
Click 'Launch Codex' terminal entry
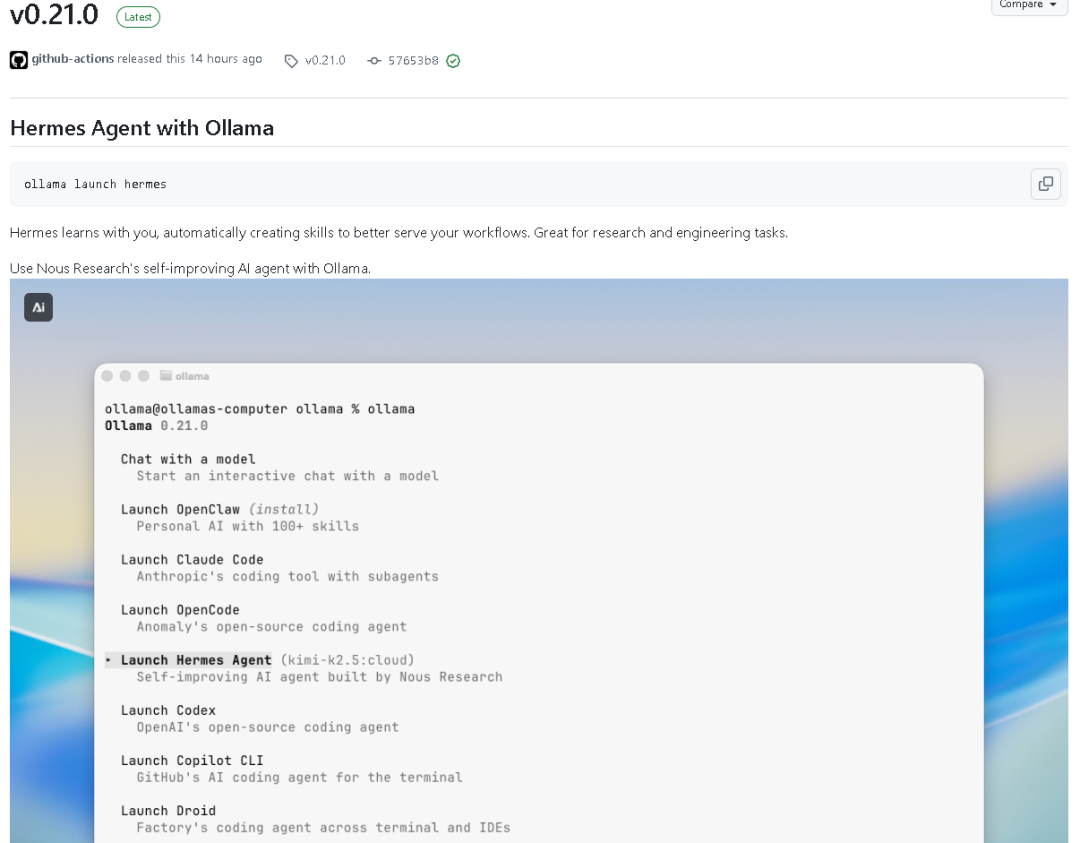coord(168,710)
